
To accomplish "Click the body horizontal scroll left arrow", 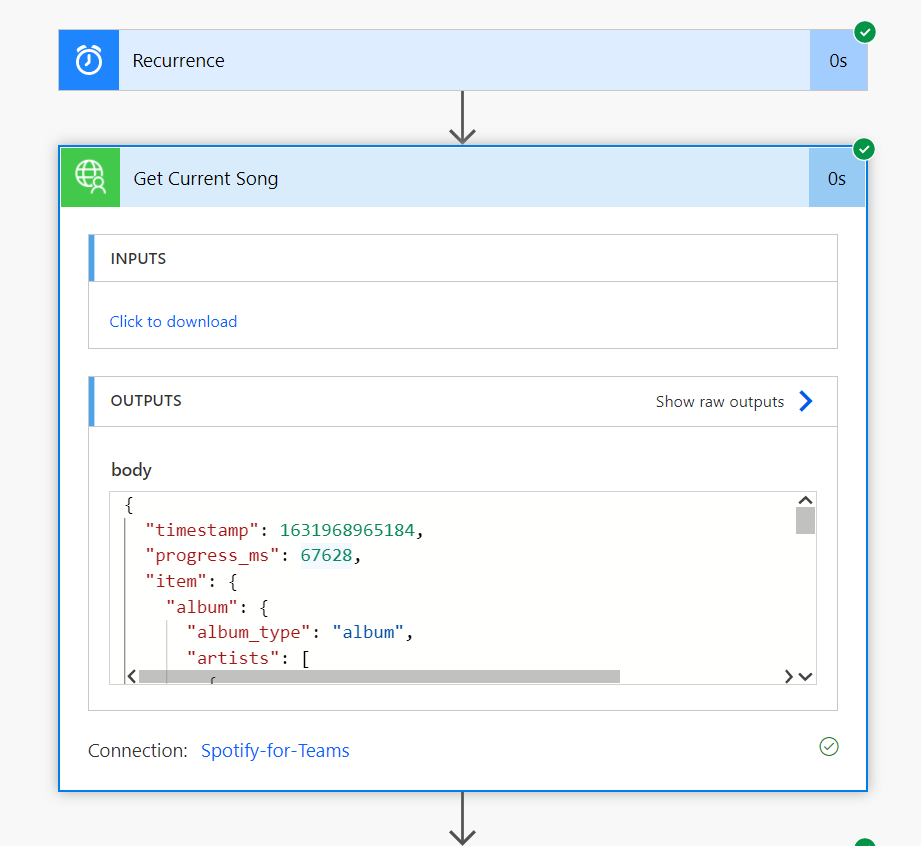I will point(132,676).
